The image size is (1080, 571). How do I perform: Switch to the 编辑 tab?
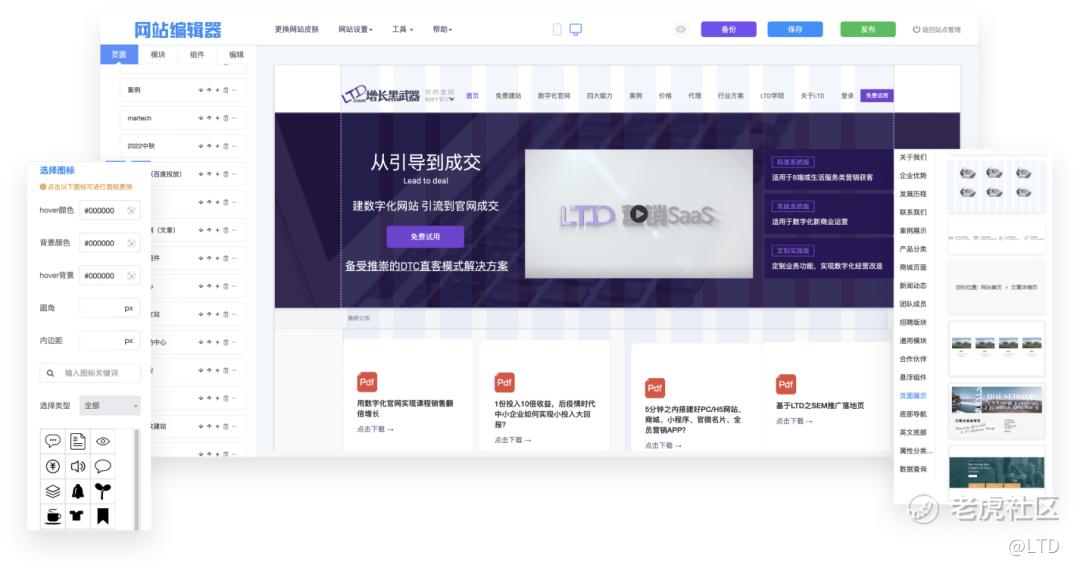[236, 54]
